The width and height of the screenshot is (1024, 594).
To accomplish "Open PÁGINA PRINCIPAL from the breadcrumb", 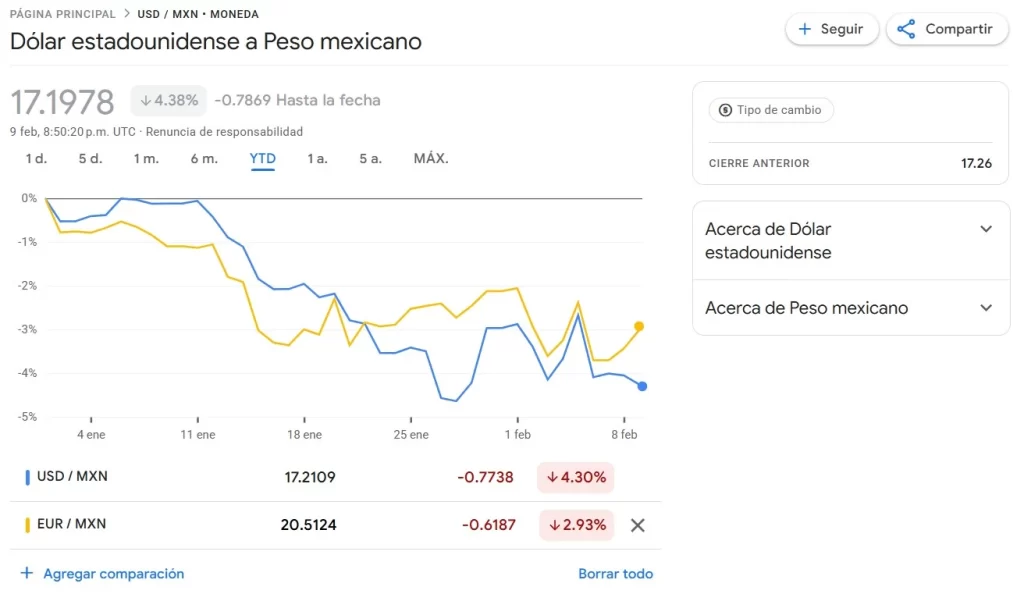I will point(62,14).
